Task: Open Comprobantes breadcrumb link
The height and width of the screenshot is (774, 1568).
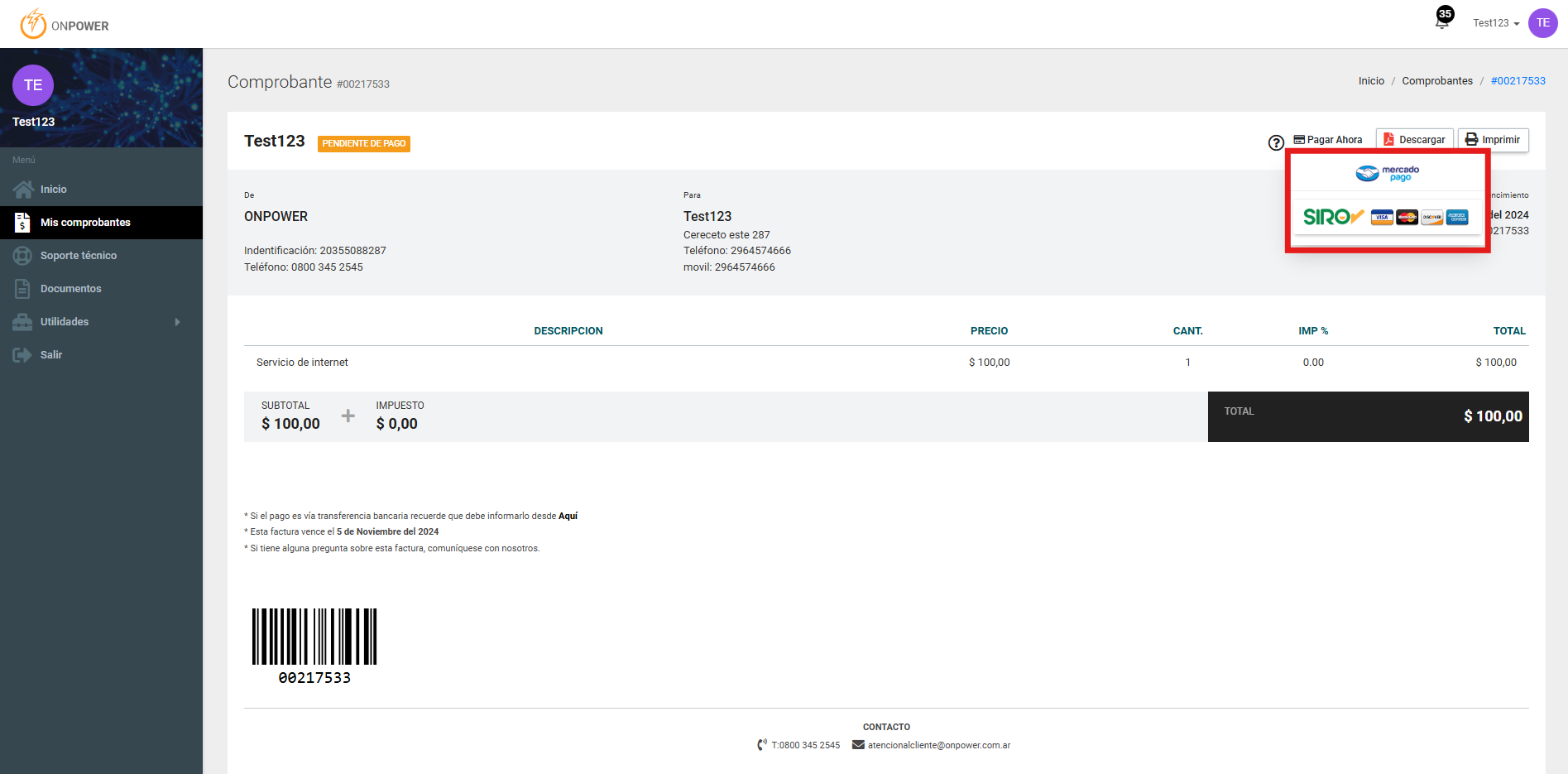Action: point(1436,81)
